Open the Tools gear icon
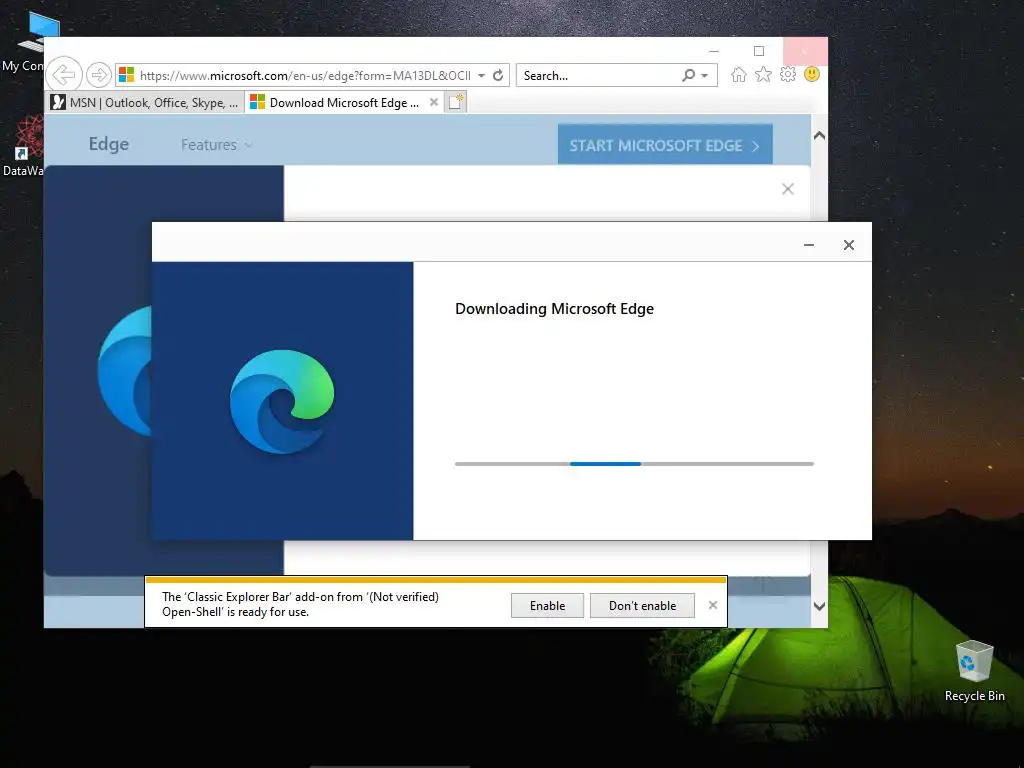 pos(788,74)
